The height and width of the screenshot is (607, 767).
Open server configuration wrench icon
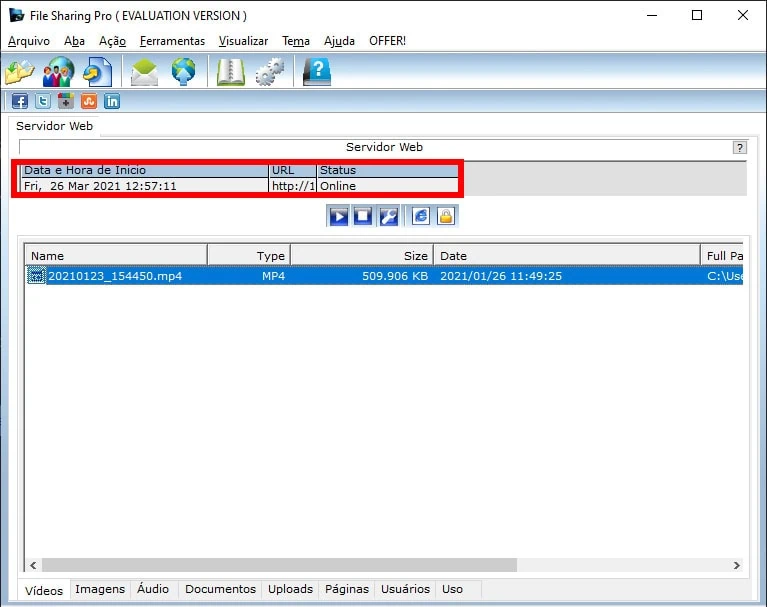click(389, 216)
